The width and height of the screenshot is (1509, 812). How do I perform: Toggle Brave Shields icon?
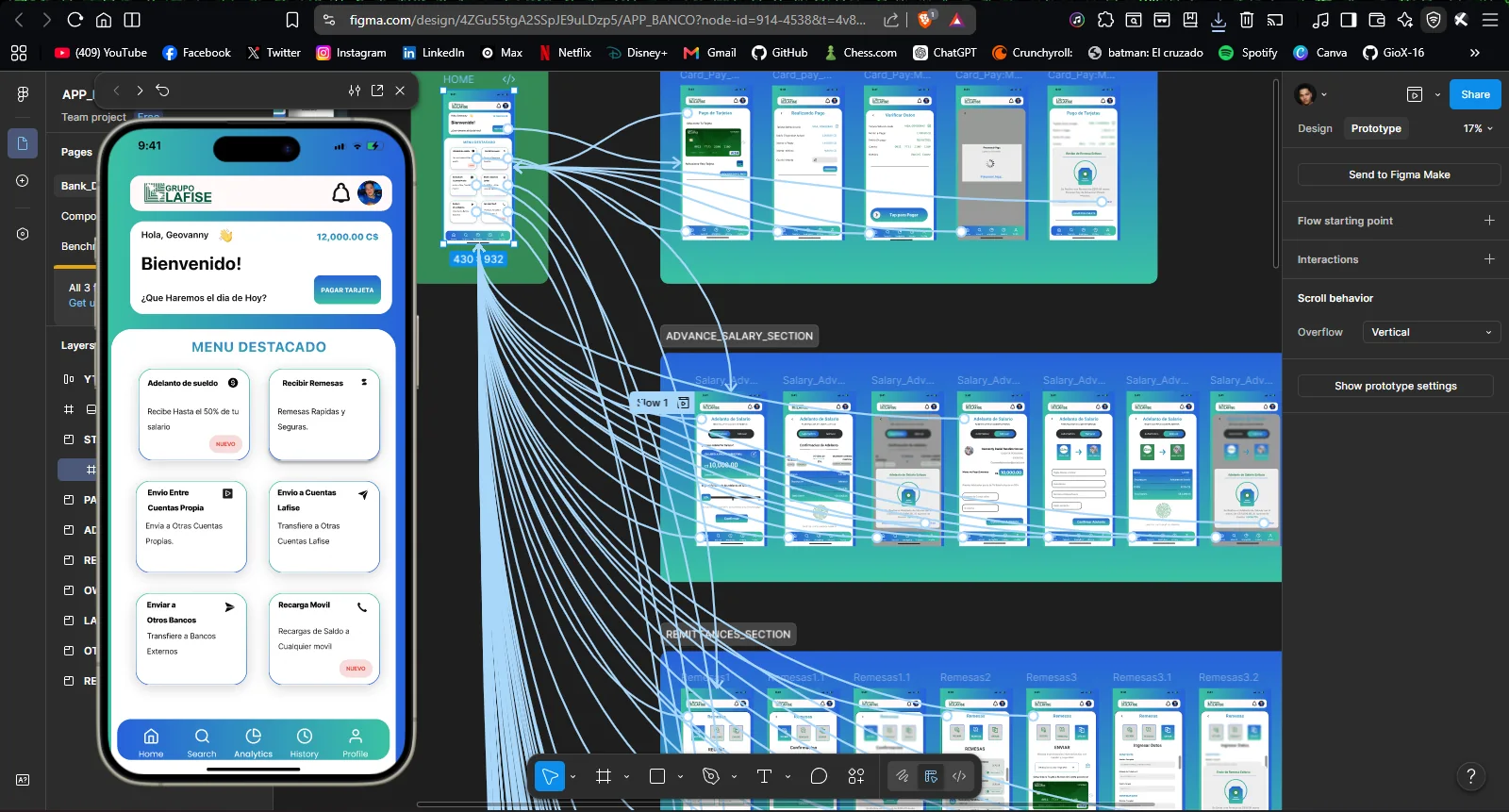click(x=925, y=19)
